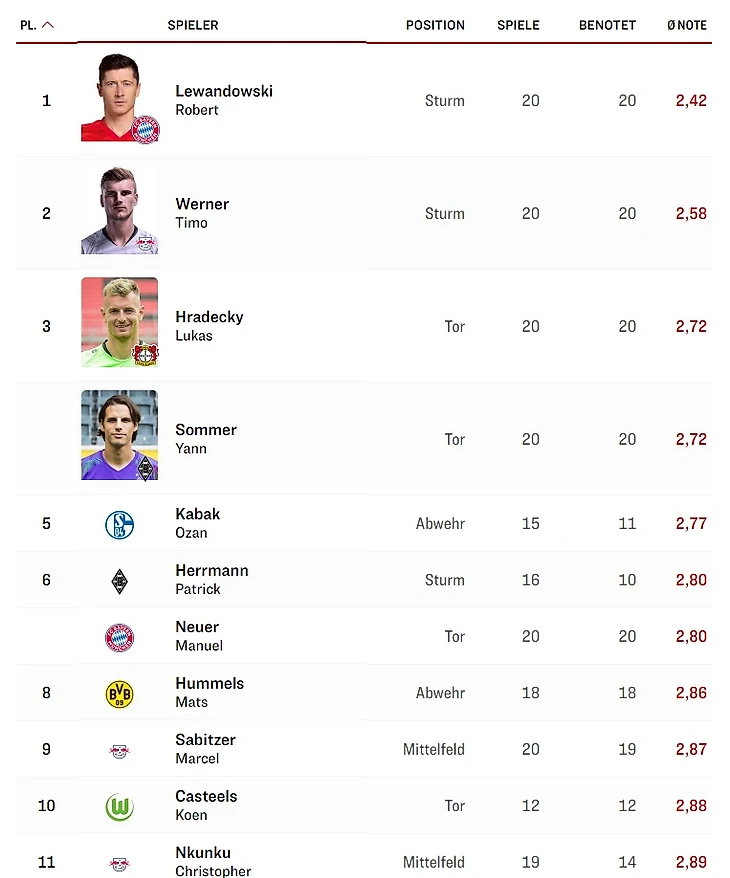Screen dimensions: 730x878
Task: Sort table by POSITION column
Action: (x=435, y=26)
